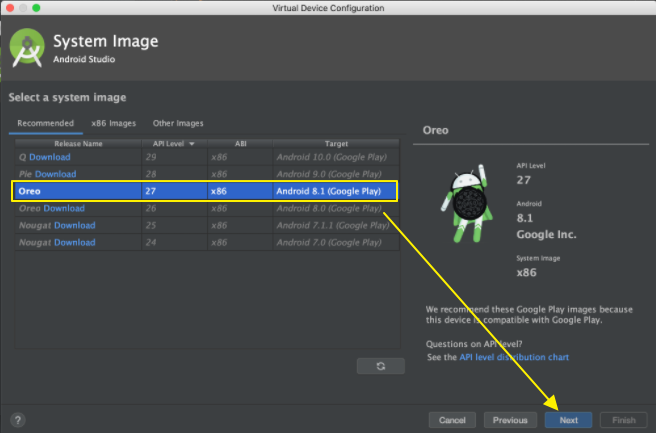This screenshot has width=656, height=433.
Task: Click the Google Inc. vendor text
Action: (x=546, y=235)
